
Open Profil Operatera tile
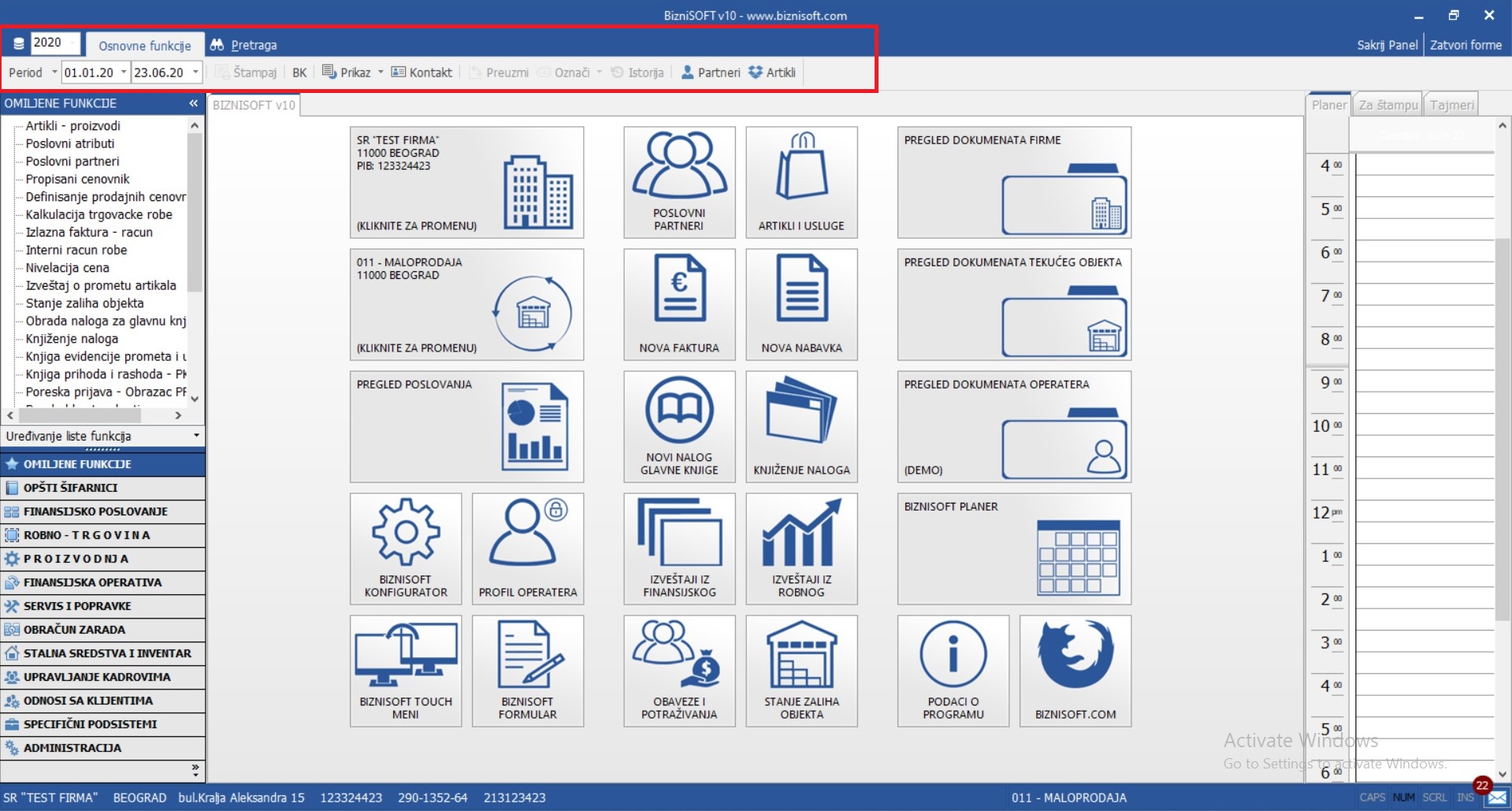pos(528,549)
